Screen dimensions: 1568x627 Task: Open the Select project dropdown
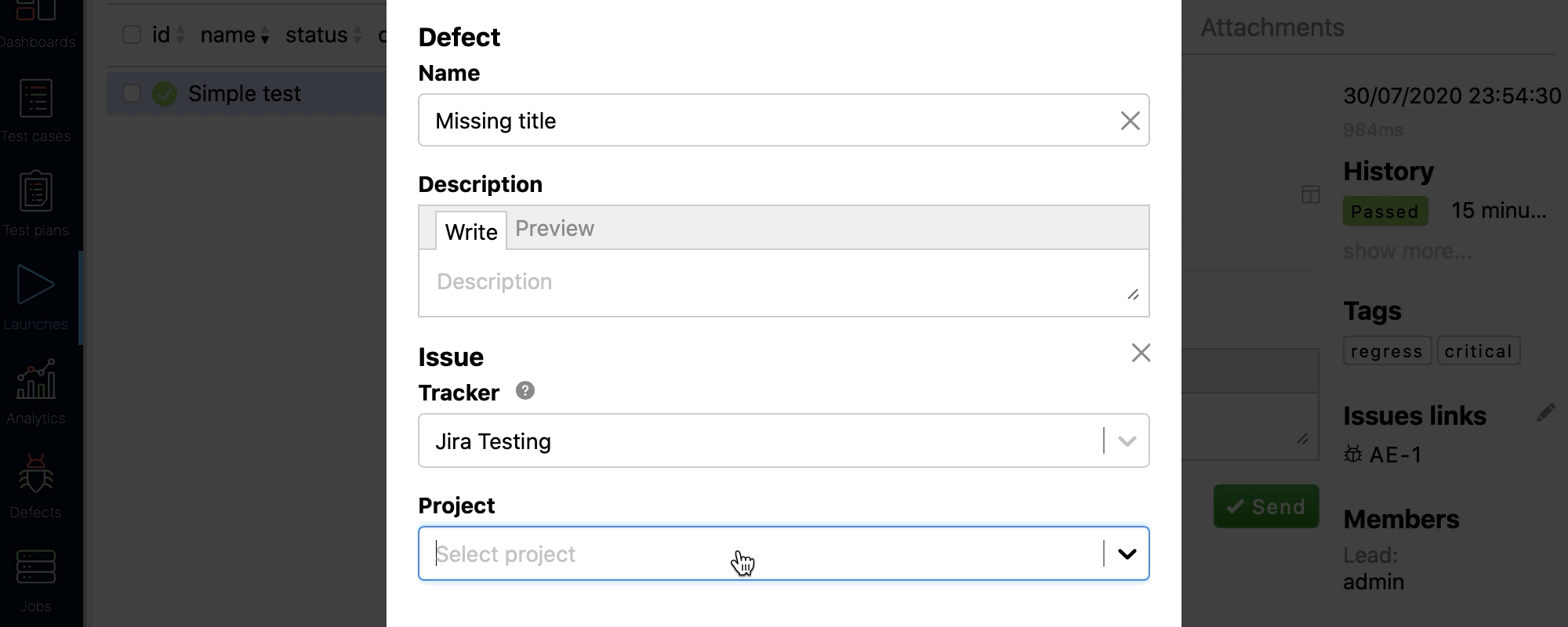click(1127, 553)
